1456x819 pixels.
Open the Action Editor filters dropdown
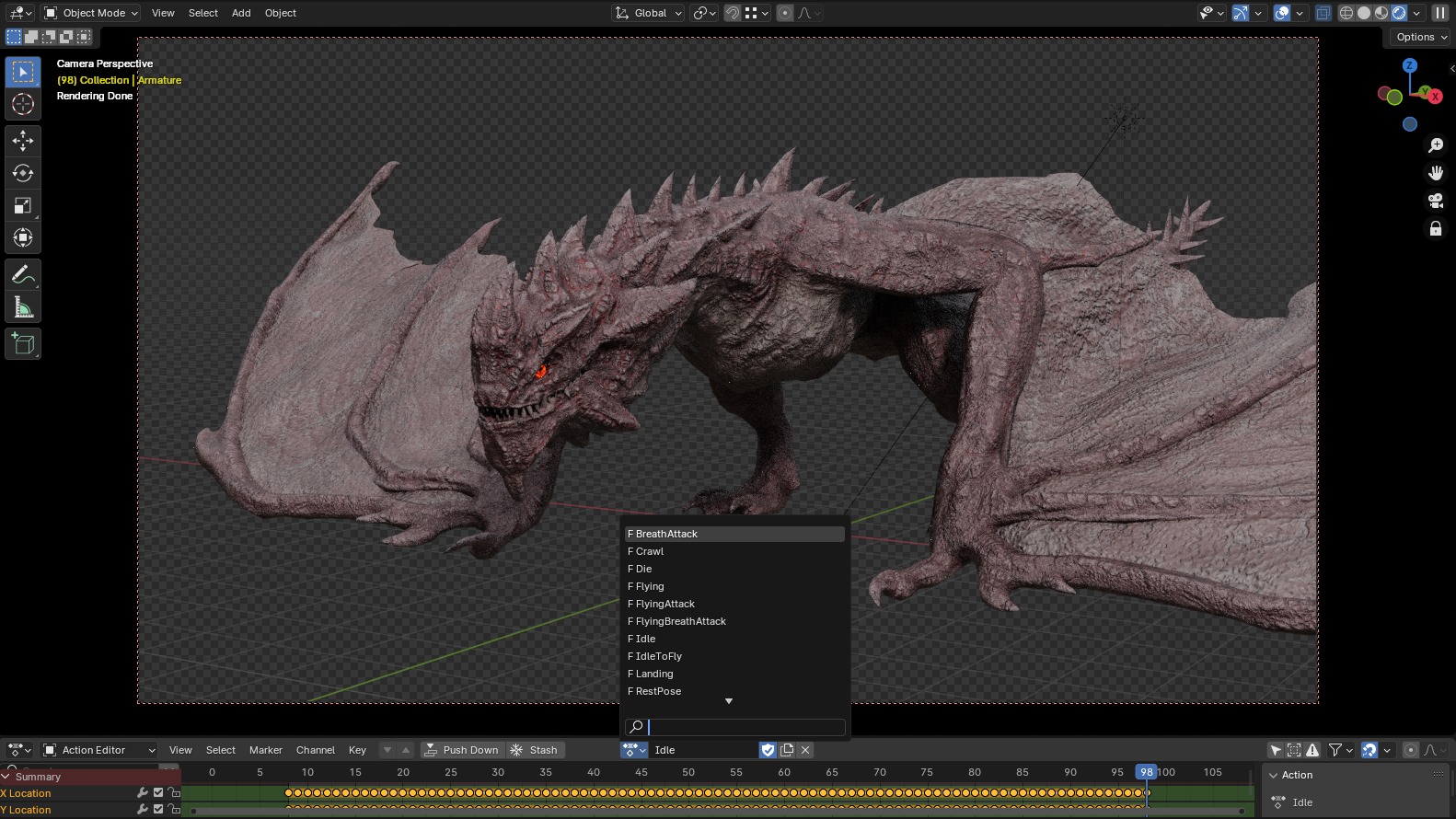[1340, 750]
